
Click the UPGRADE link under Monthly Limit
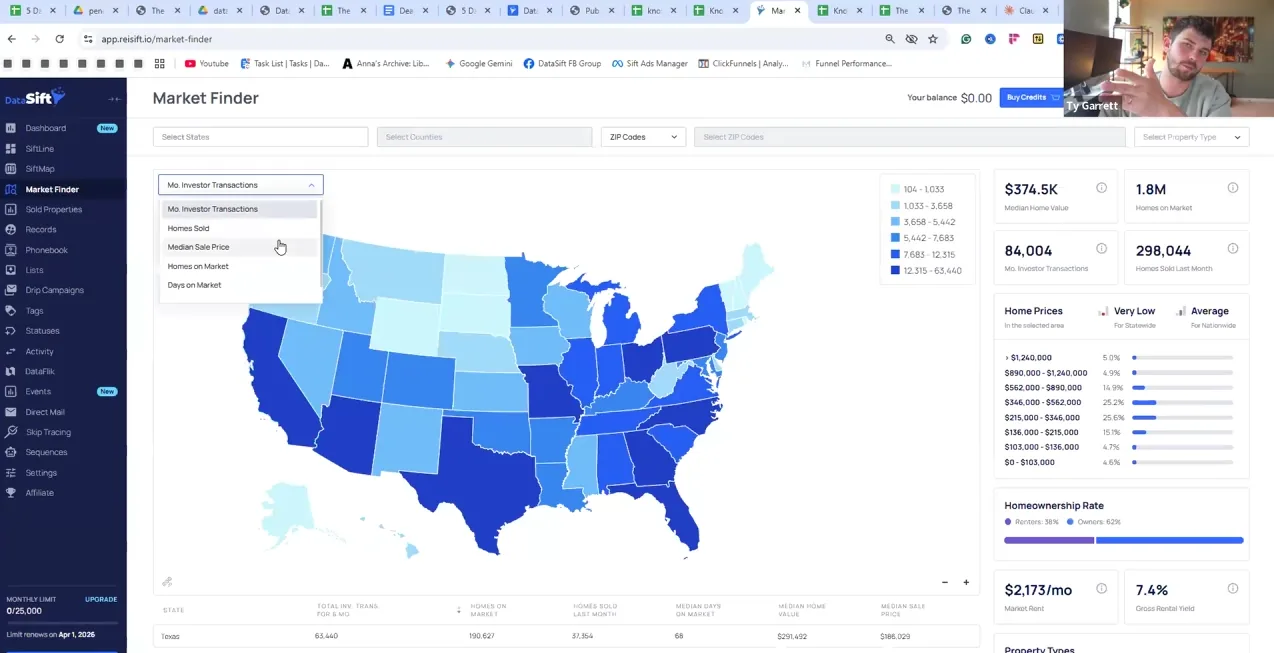(101, 599)
